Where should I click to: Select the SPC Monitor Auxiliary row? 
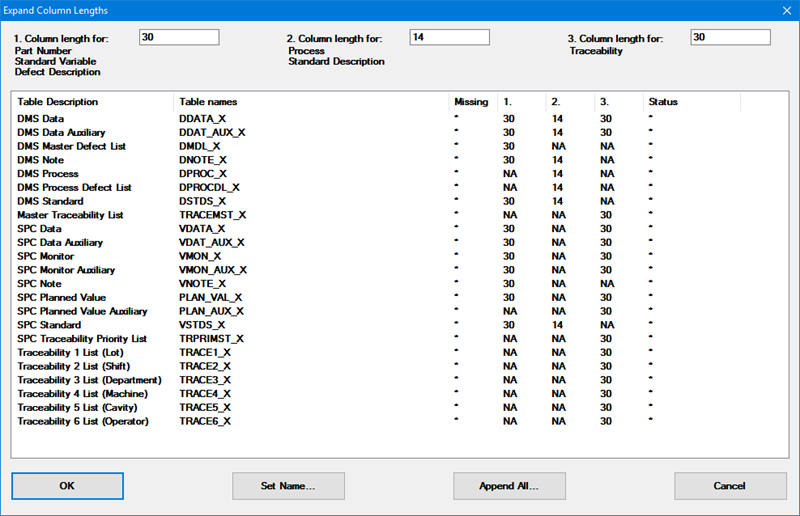tap(66, 270)
